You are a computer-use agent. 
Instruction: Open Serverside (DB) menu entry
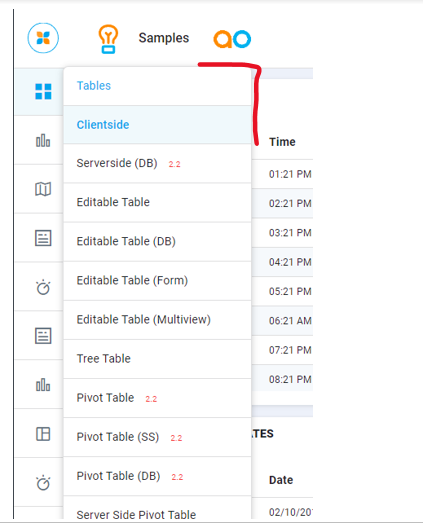coord(157,163)
